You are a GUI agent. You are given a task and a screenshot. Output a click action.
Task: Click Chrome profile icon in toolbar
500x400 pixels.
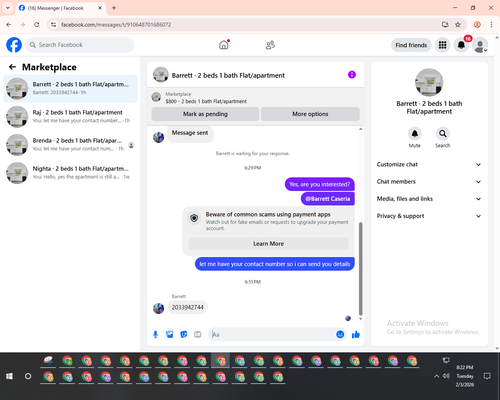[477, 25]
